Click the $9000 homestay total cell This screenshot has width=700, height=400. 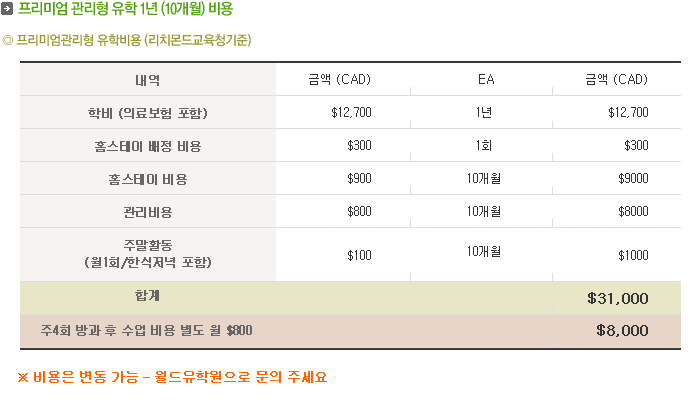tap(633, 179)
